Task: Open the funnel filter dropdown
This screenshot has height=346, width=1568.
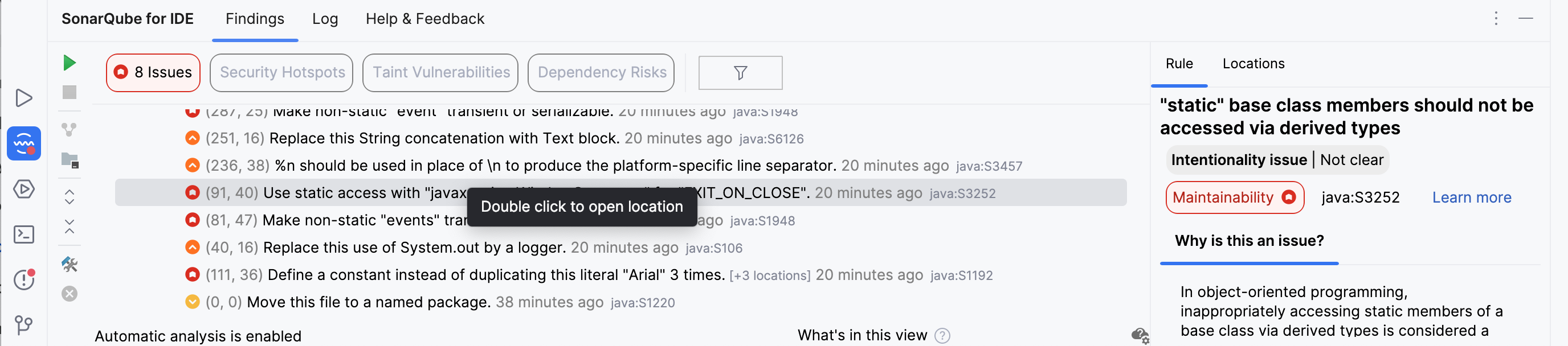Action: click(x=740, y=73)
